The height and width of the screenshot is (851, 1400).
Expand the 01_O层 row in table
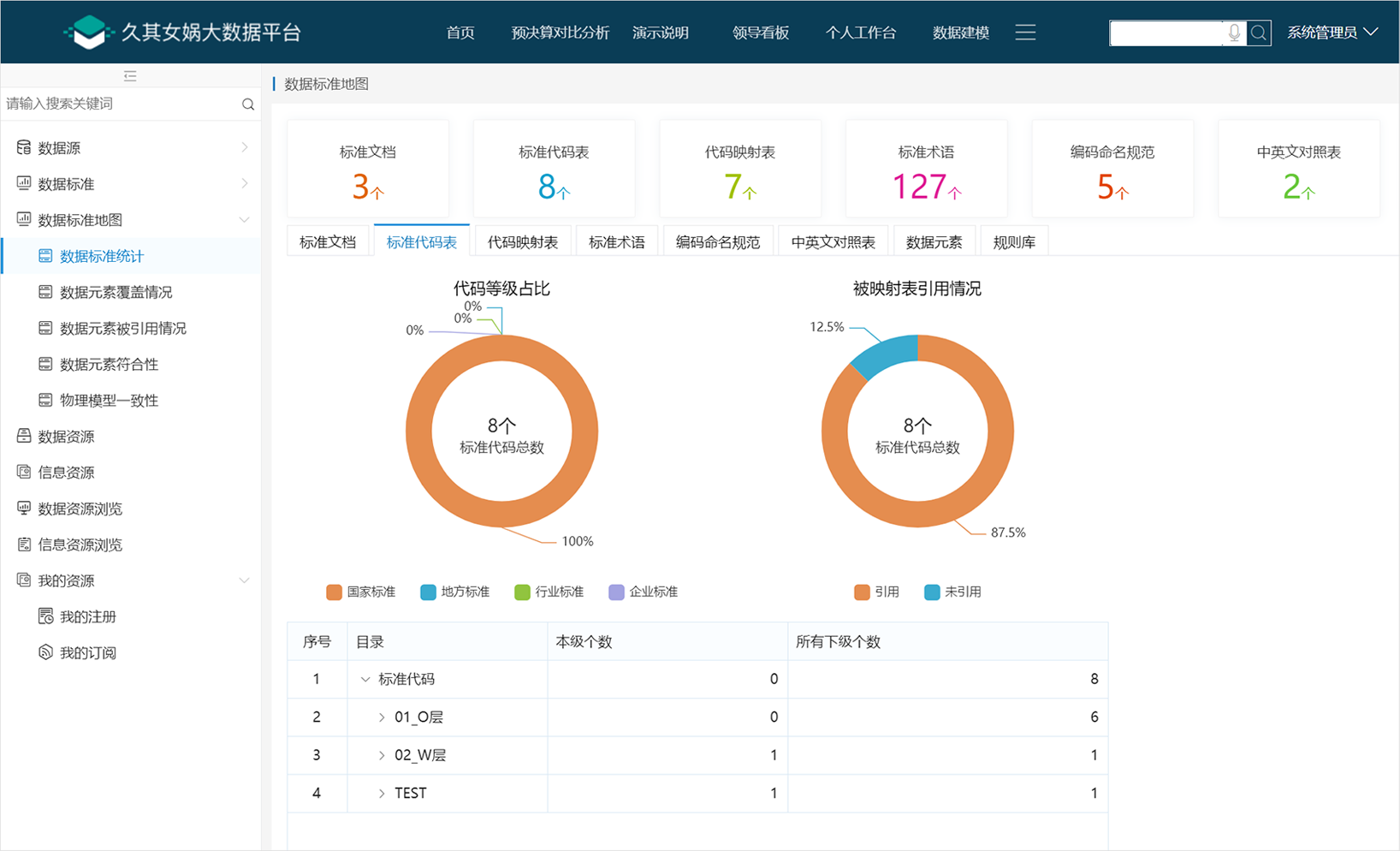pyautogui.click(x=382, y=717)
